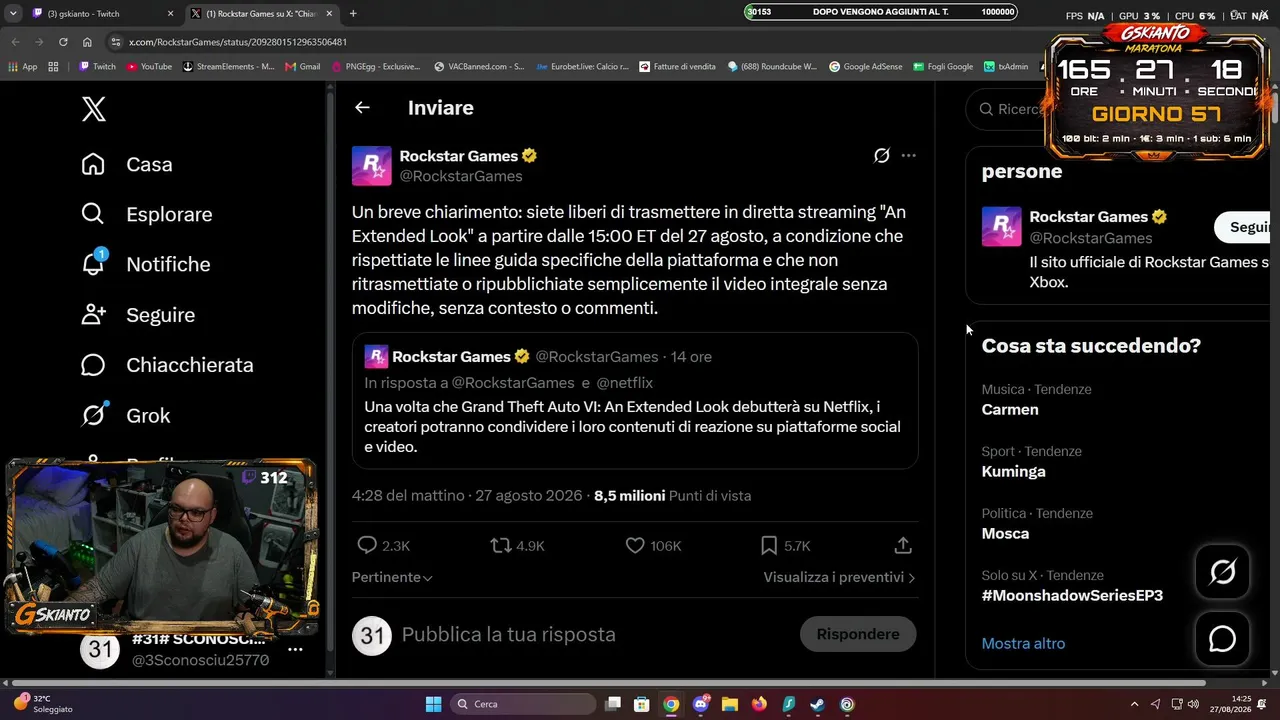1280x720 pixels.
Task: Open the Windows Start menu
Action: 433,704
